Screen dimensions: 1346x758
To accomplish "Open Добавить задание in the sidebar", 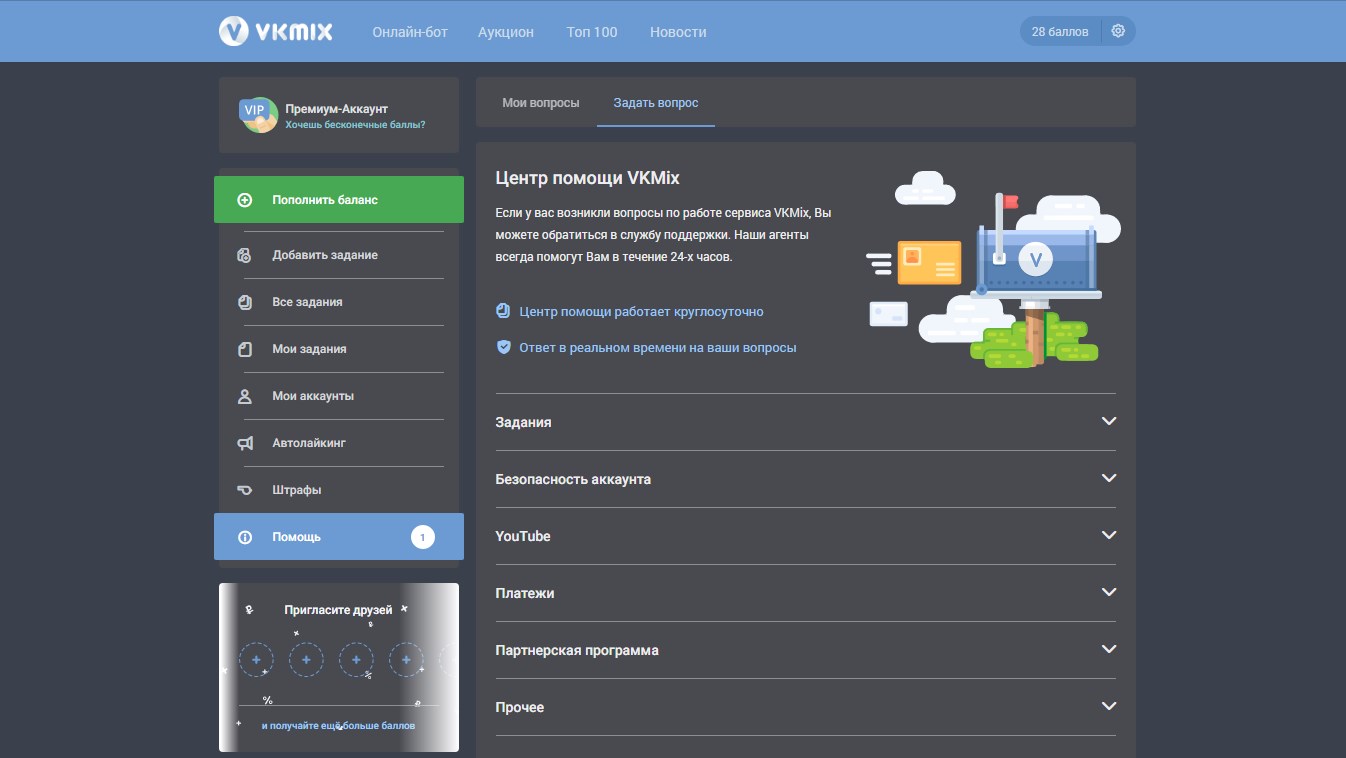I will pos(339,255).
